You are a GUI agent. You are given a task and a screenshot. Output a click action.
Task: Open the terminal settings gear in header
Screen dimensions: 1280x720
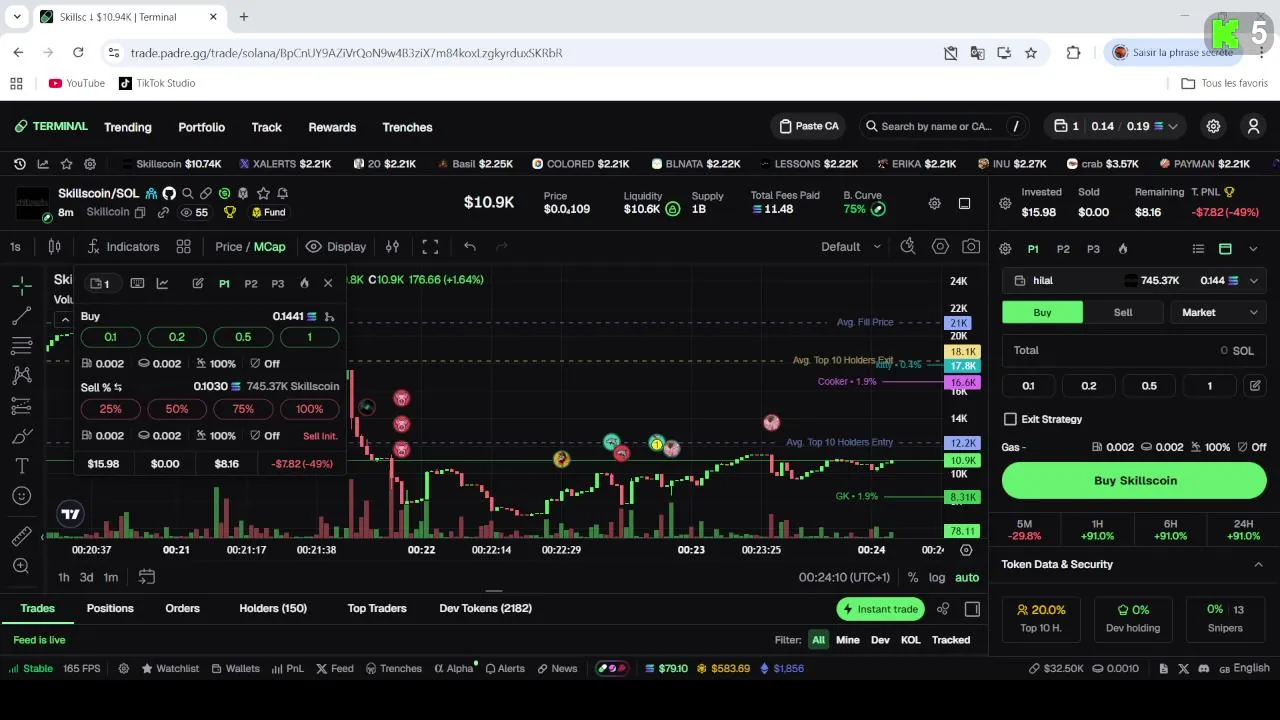(x=1213, y=126)
